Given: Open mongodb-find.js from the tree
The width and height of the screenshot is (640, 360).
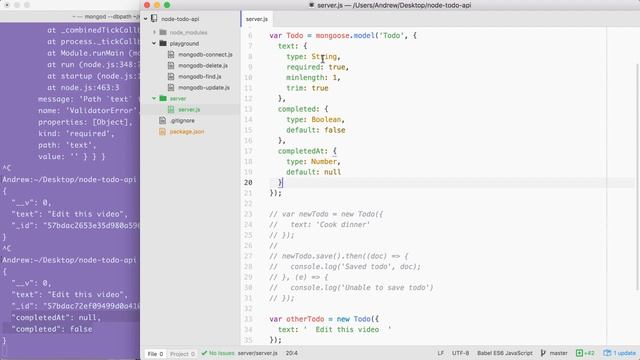Looking at the screenshot, I should 200,76.
